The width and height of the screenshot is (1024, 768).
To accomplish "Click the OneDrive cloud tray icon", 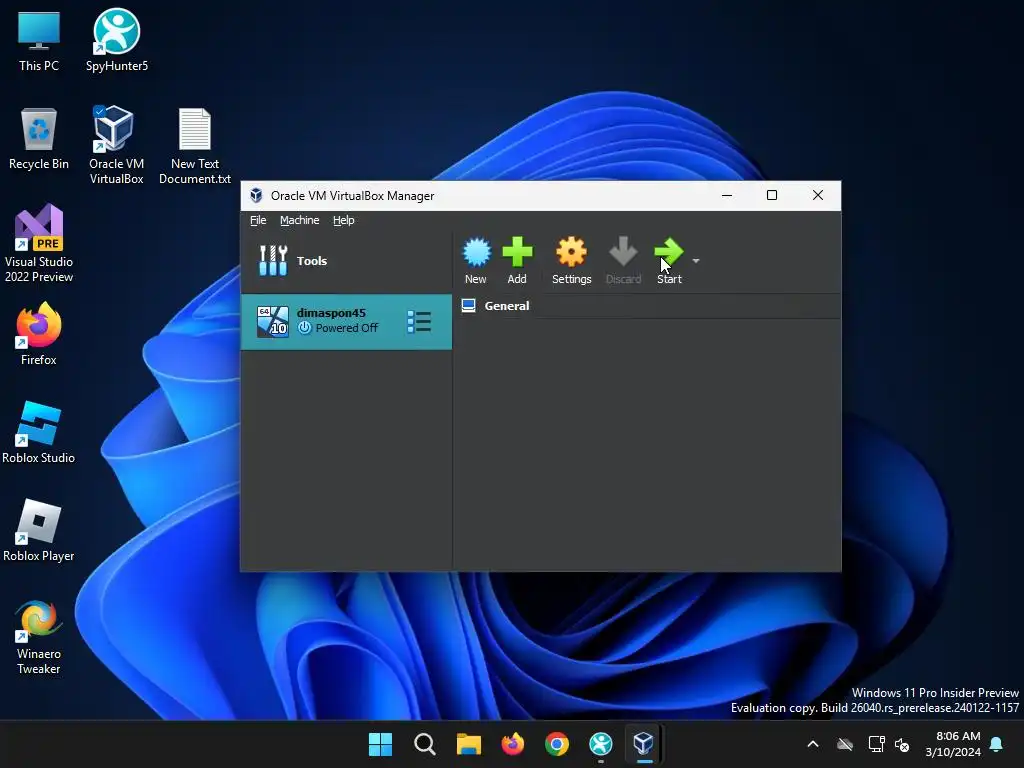I will 845,744.
